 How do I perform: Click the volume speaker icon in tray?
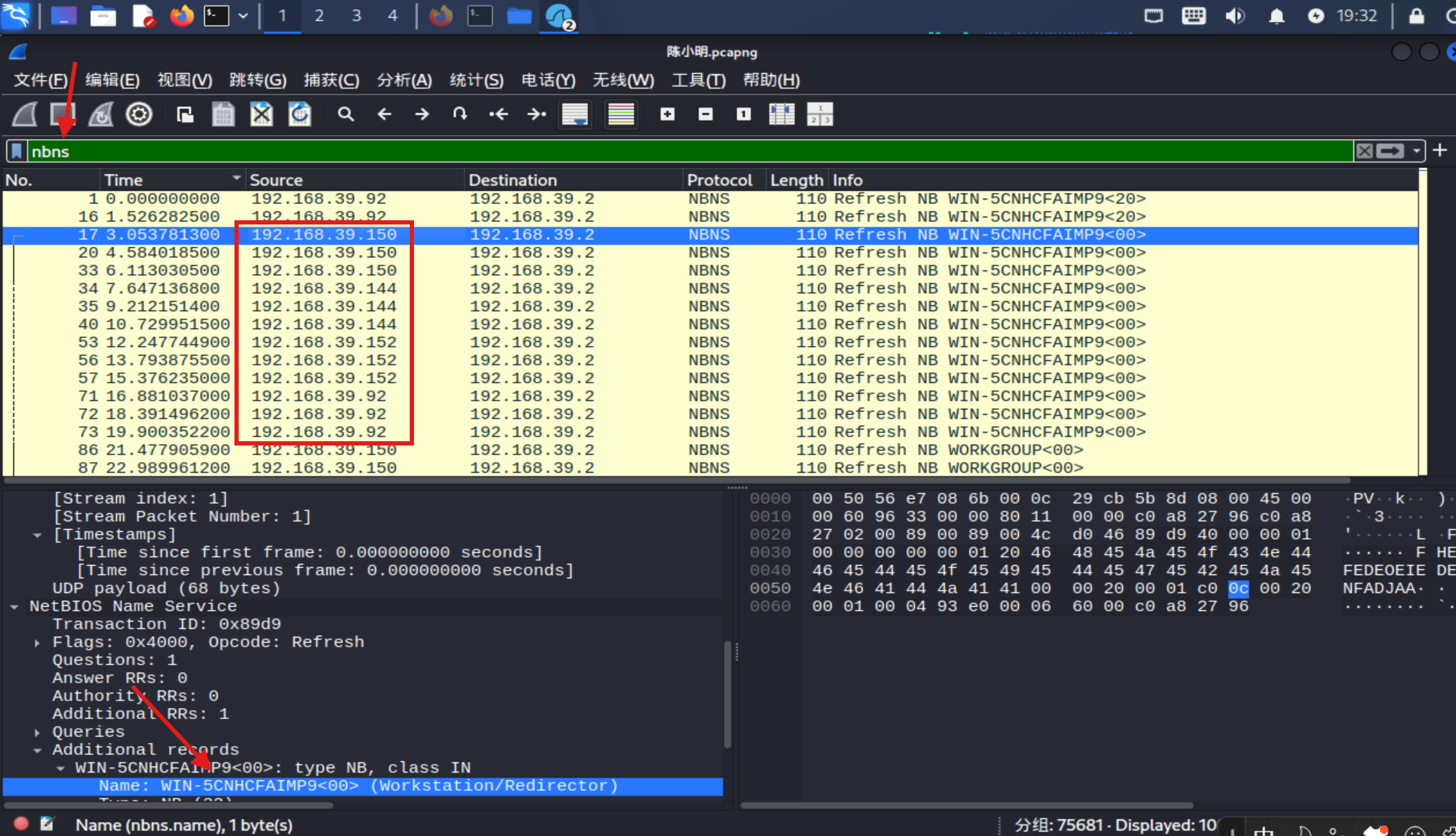point(1235,15)
